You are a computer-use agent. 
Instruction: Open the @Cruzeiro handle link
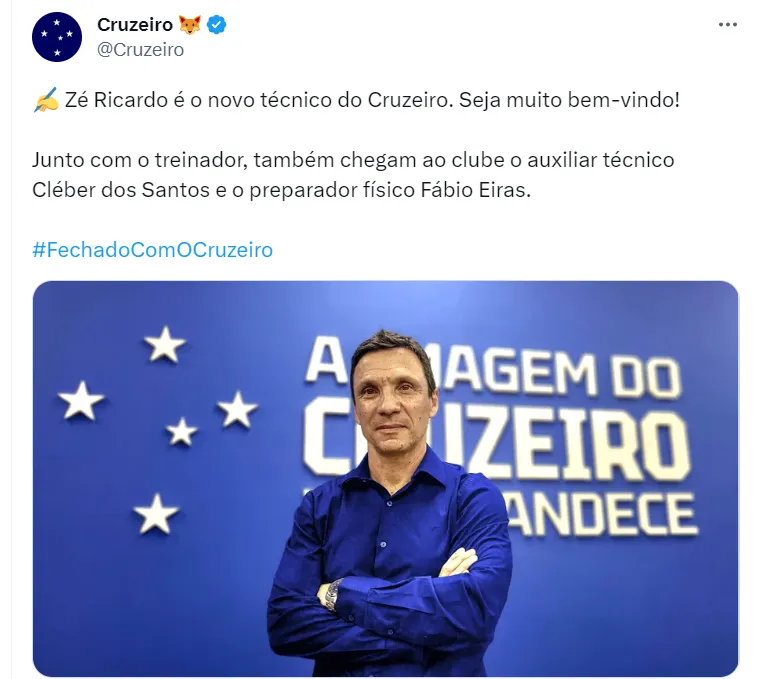(x=140, y=50)
